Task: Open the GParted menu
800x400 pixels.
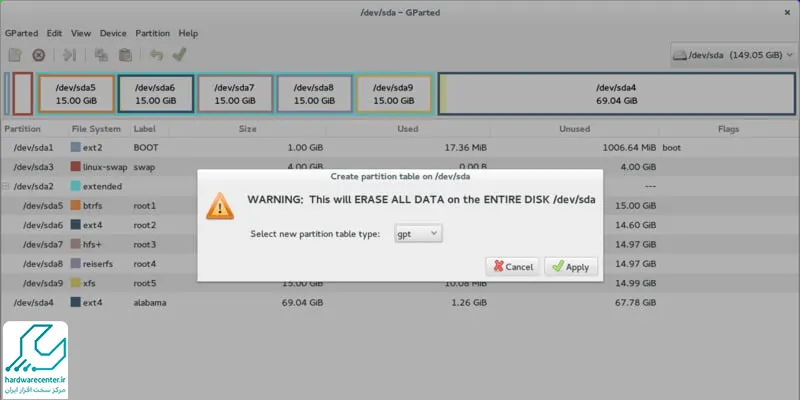Action: click(21, 33)
